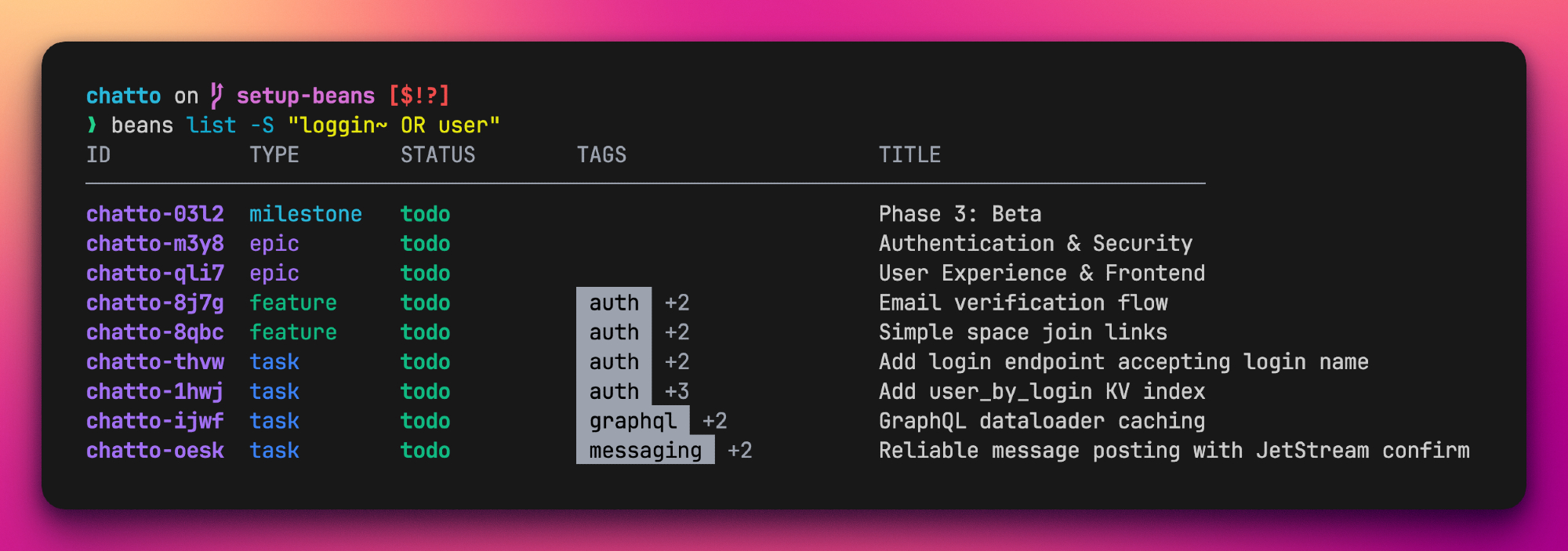Click the graphql tag badge
The width and height of the screenshot is (1568, 551).
click(x=633, y=422)
